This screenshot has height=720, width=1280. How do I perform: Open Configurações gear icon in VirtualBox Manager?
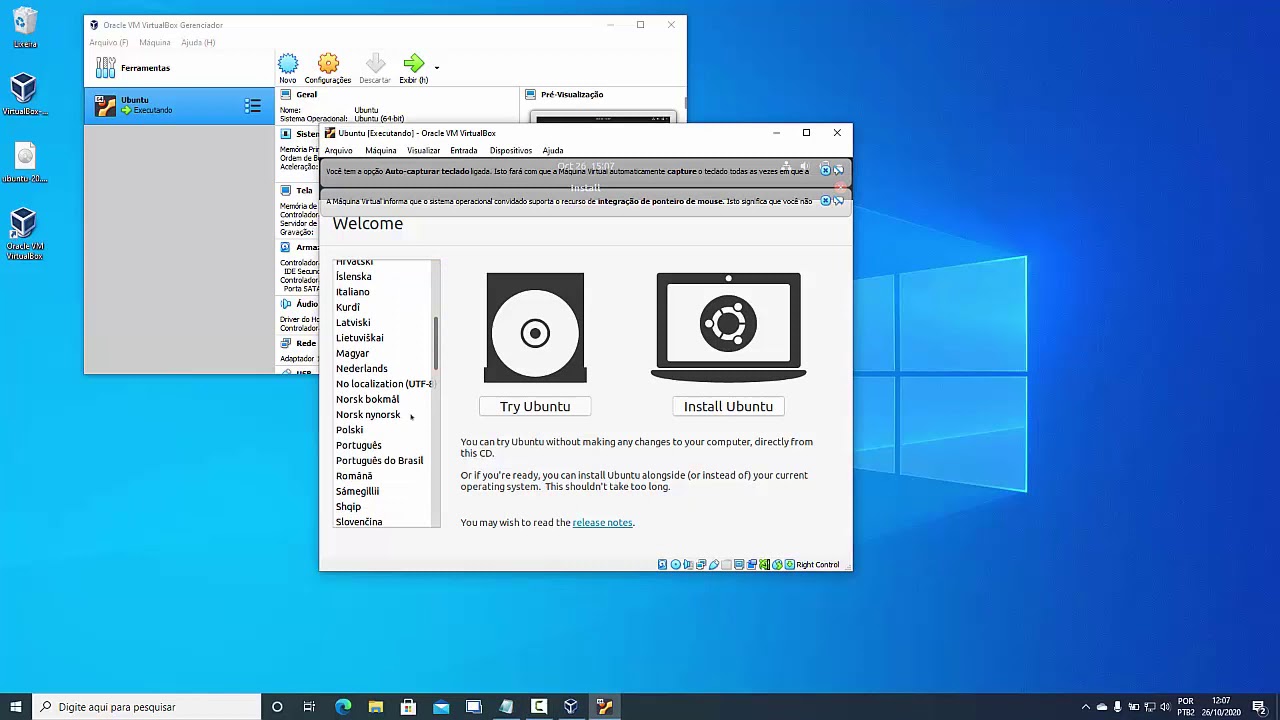328,65
